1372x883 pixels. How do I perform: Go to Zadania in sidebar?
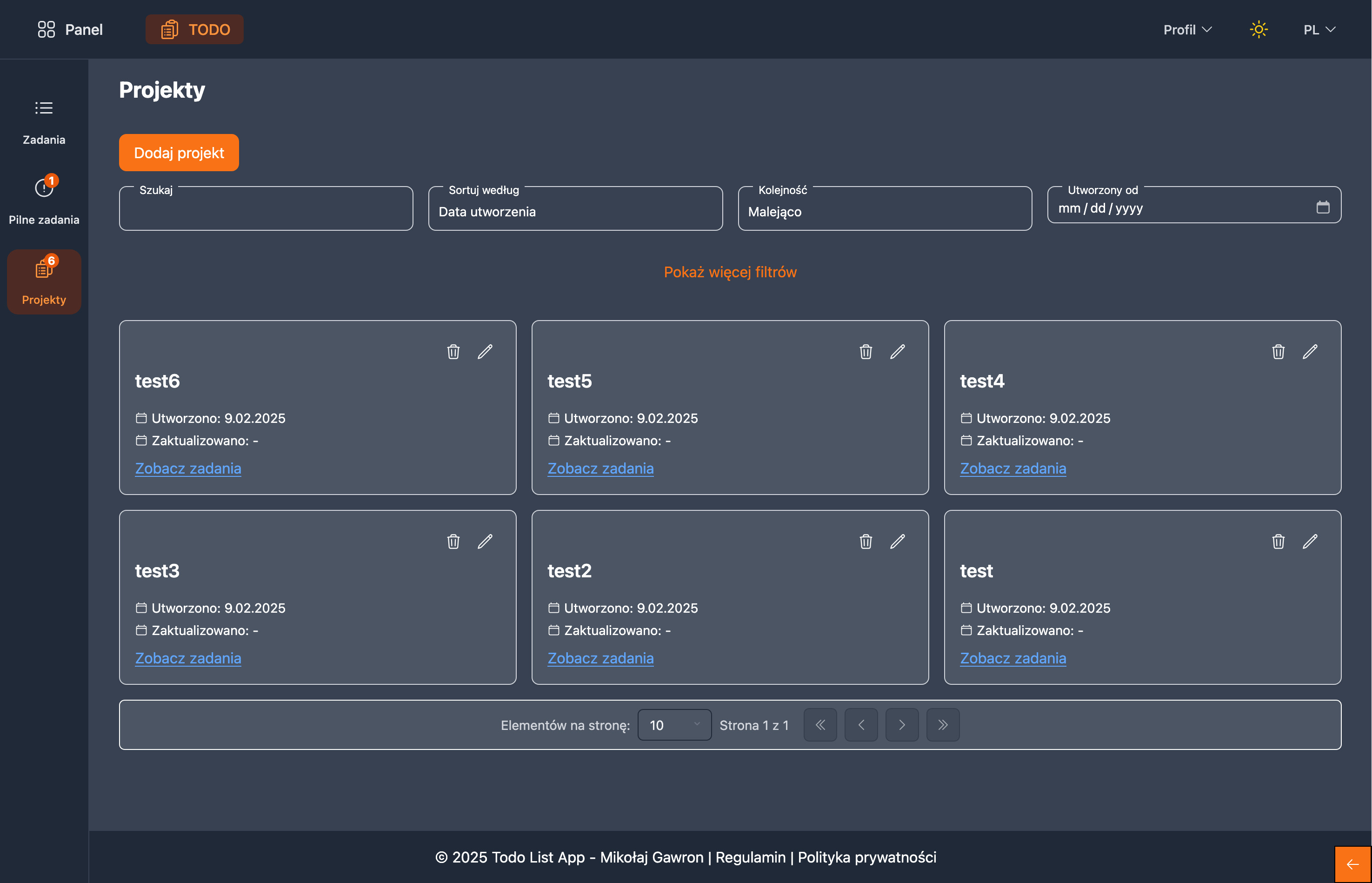44,121
